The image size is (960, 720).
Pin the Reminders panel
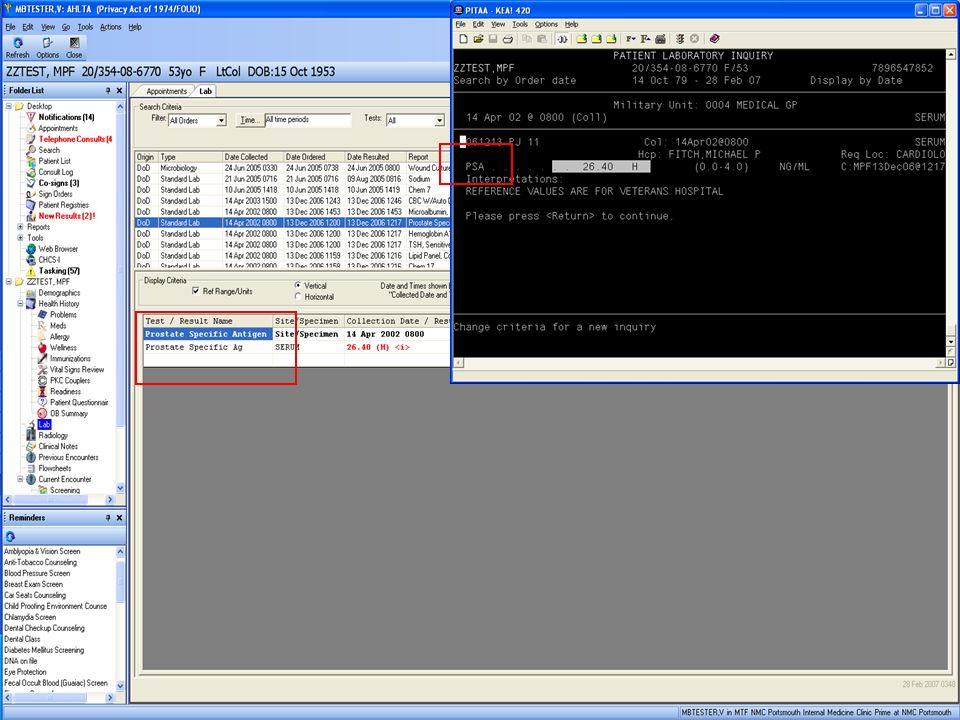tap(108, 517)
